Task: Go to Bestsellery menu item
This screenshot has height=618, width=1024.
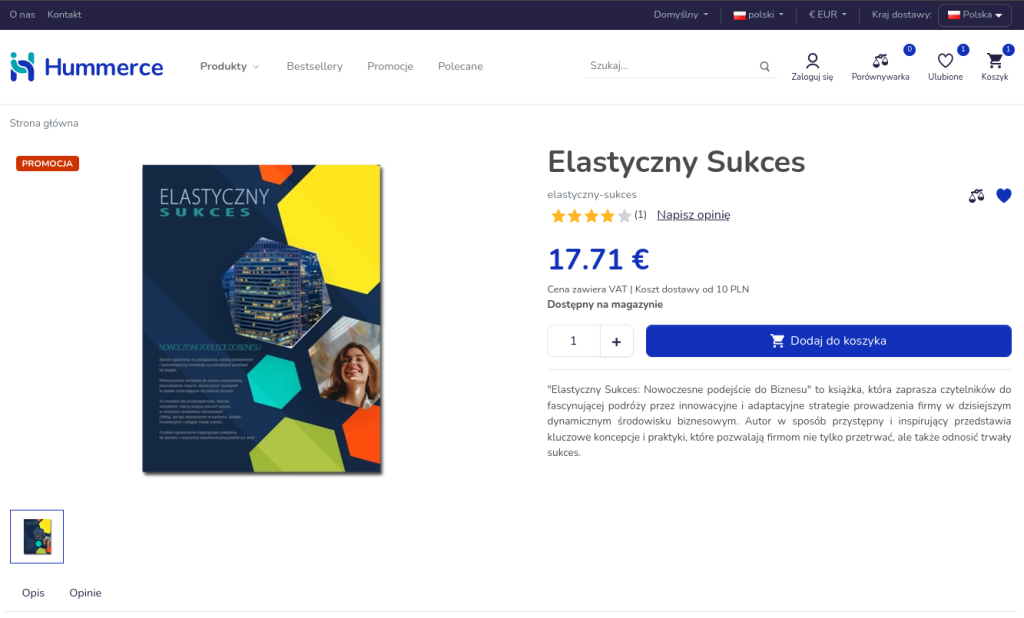Action: pos(314,67)
